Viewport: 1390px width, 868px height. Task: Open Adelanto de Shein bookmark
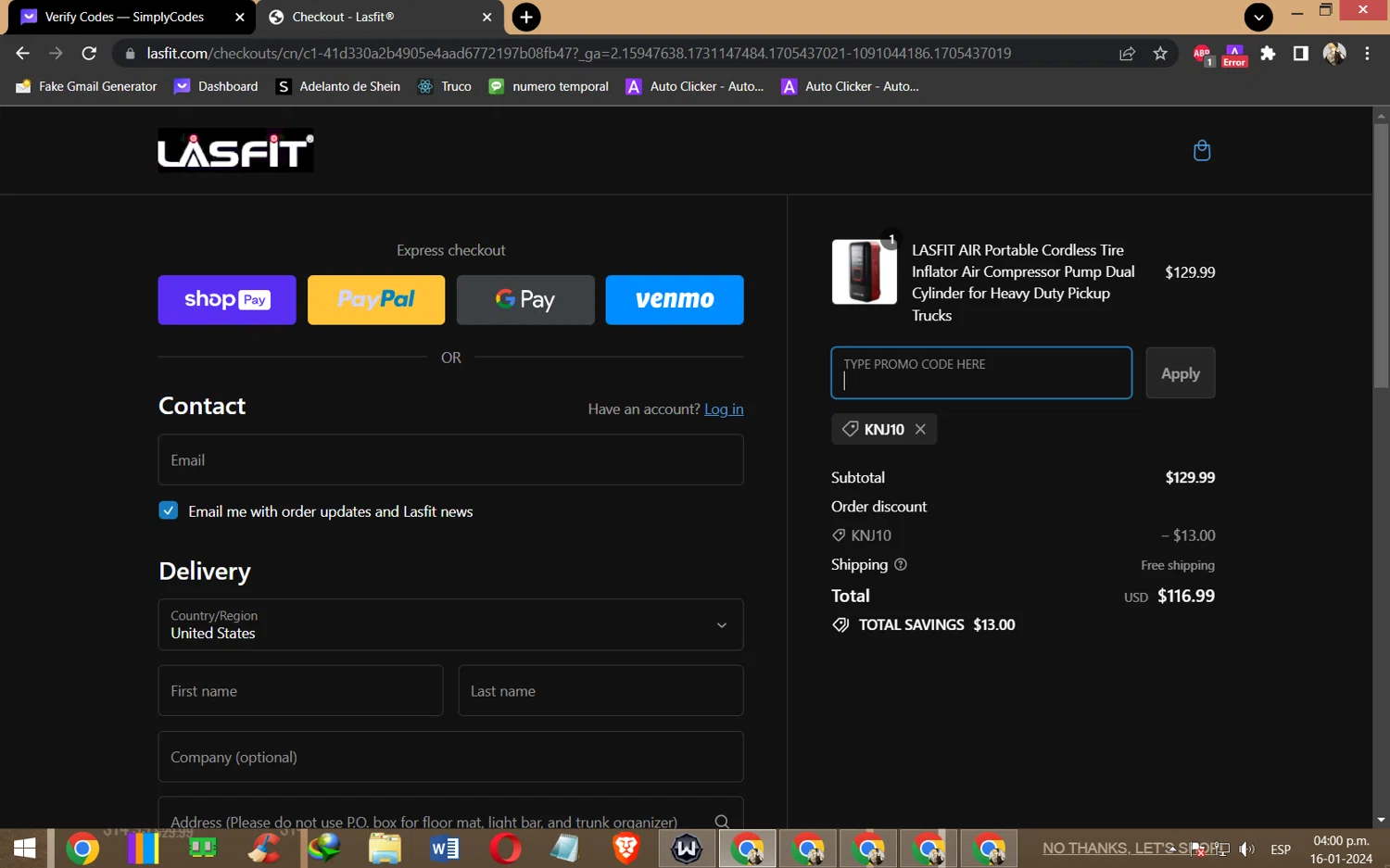click(338, 86)
